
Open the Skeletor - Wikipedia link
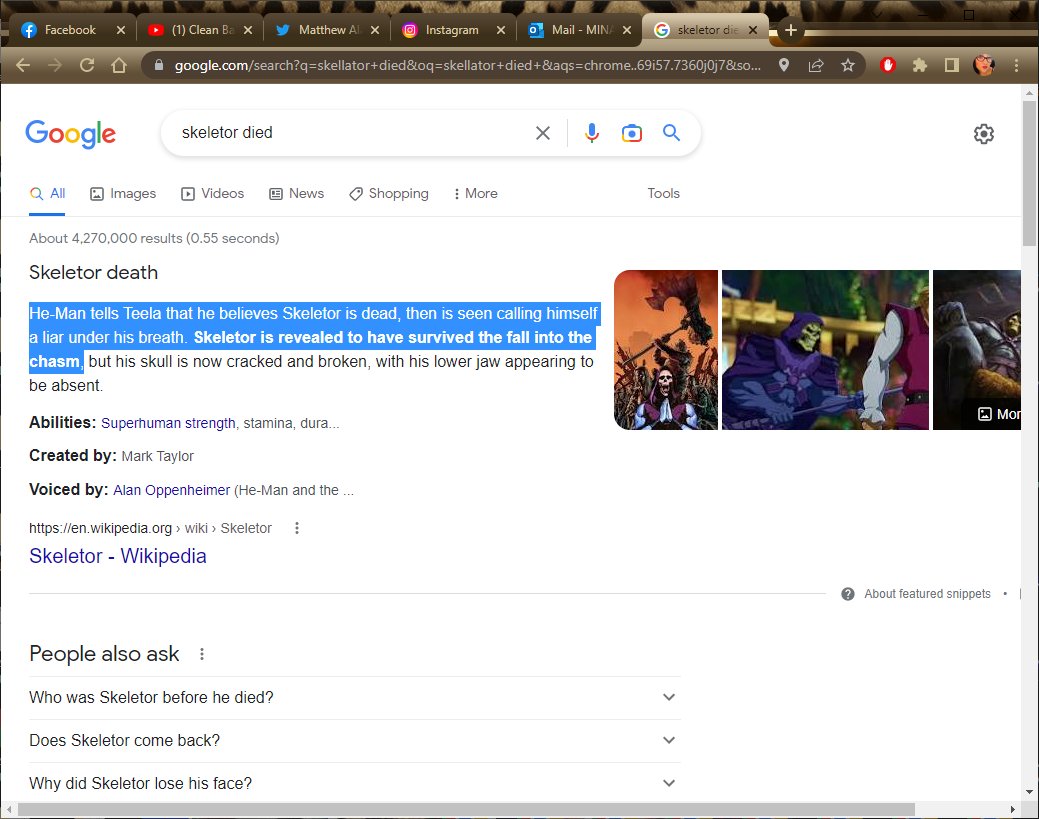(x=118, y=556)
